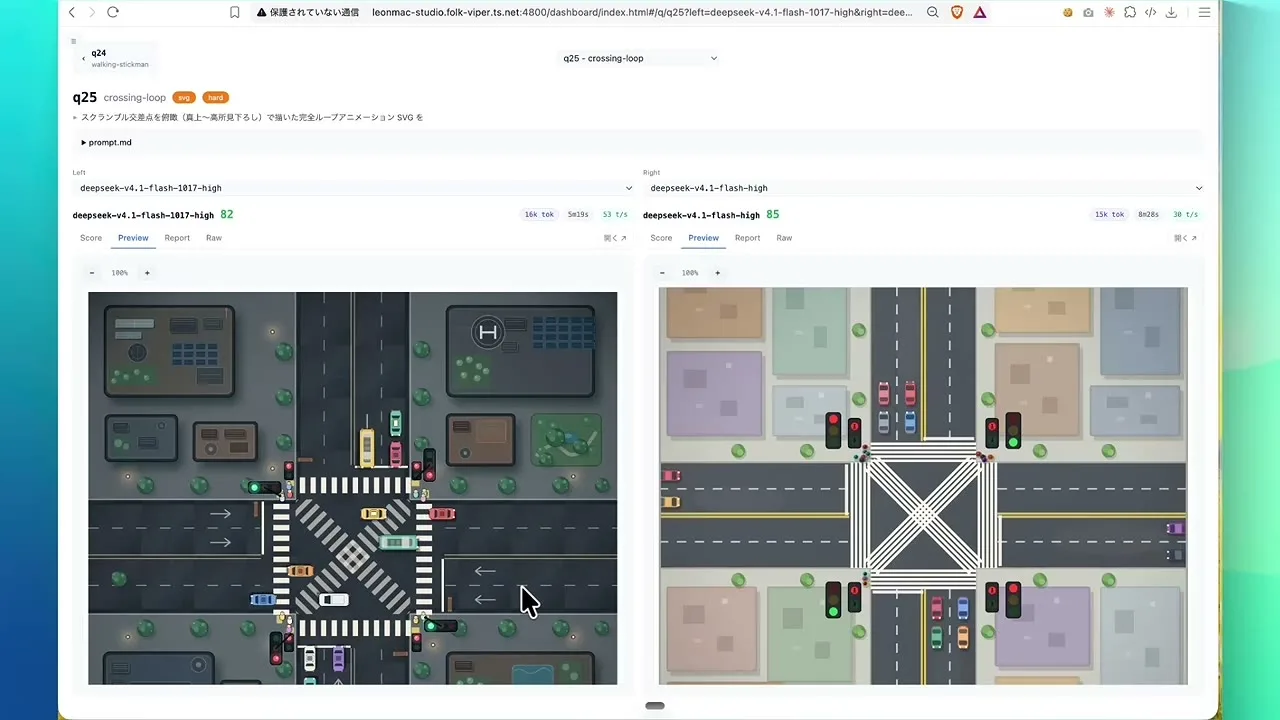Click the orange hard difficulty tag
Screen dimensions: 1280x720
pos(216,98)
